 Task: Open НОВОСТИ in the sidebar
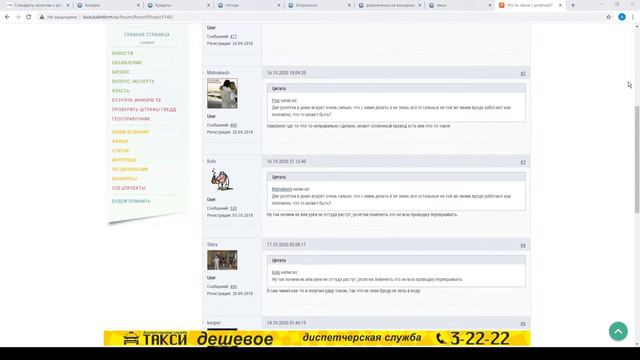[122, 53]
